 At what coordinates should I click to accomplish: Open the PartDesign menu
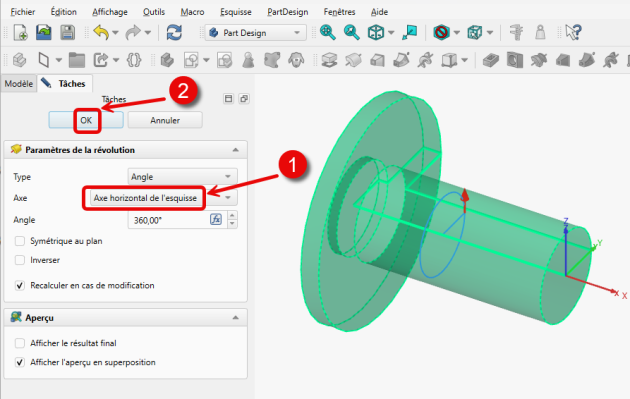point(288,12)
